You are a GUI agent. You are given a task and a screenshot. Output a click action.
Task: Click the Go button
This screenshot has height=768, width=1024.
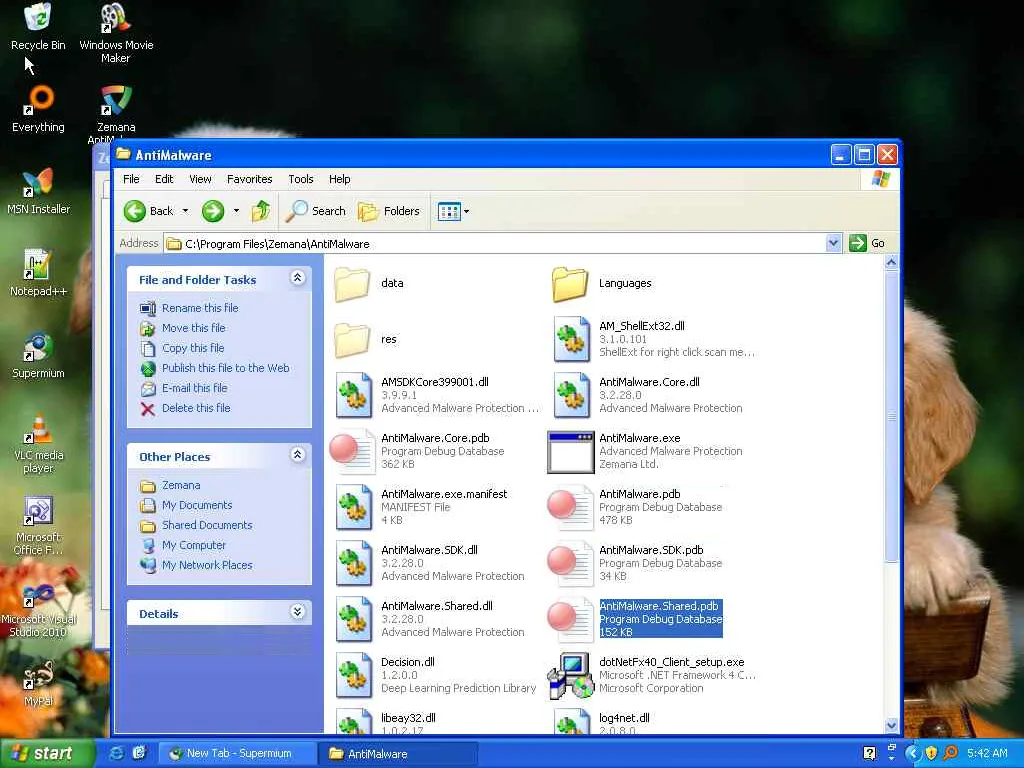tap(867, 244)
